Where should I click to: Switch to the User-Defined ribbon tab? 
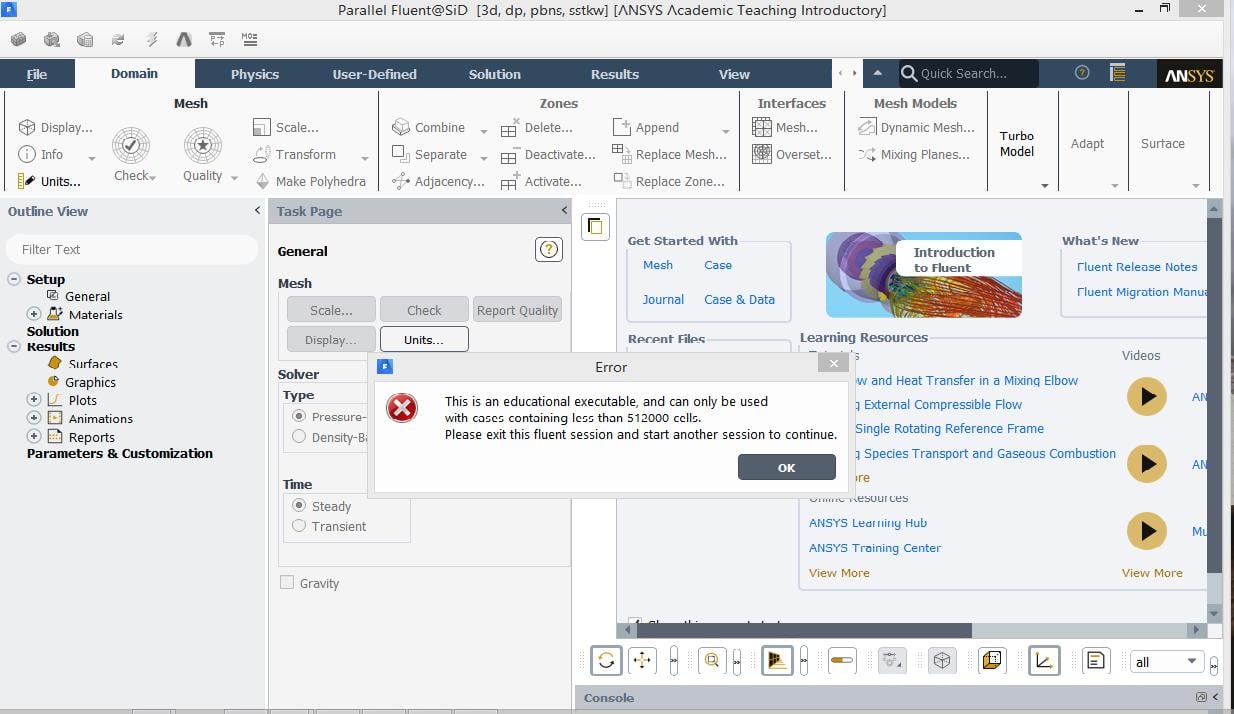(375, 74)
